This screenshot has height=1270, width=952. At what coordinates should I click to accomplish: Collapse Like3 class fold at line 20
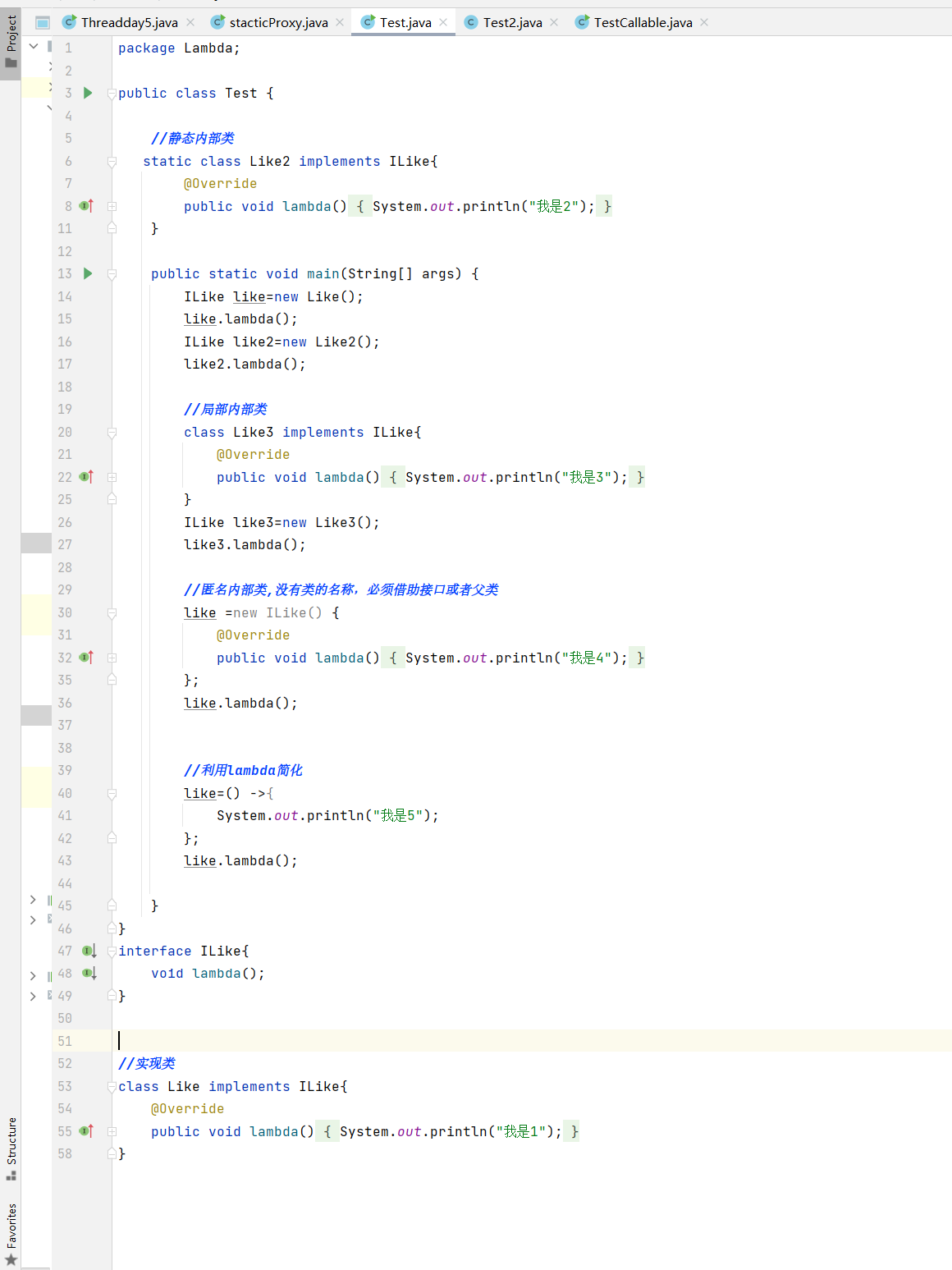[112, 433]
